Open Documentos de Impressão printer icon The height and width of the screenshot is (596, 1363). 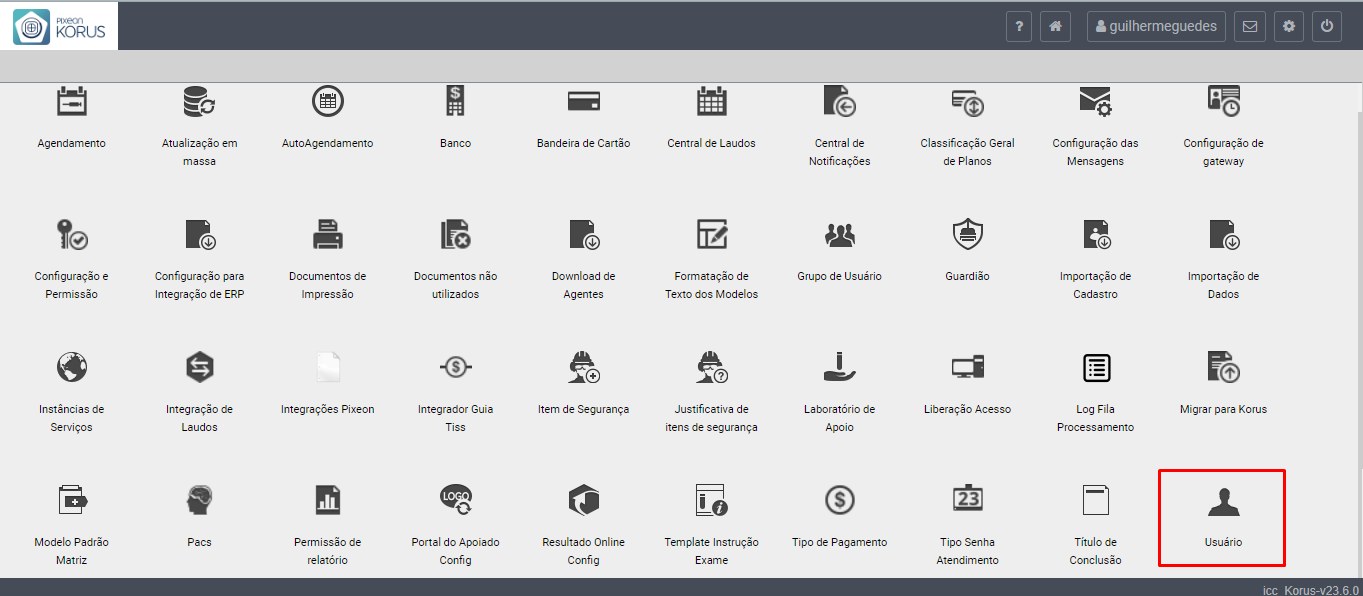(327, 234)
